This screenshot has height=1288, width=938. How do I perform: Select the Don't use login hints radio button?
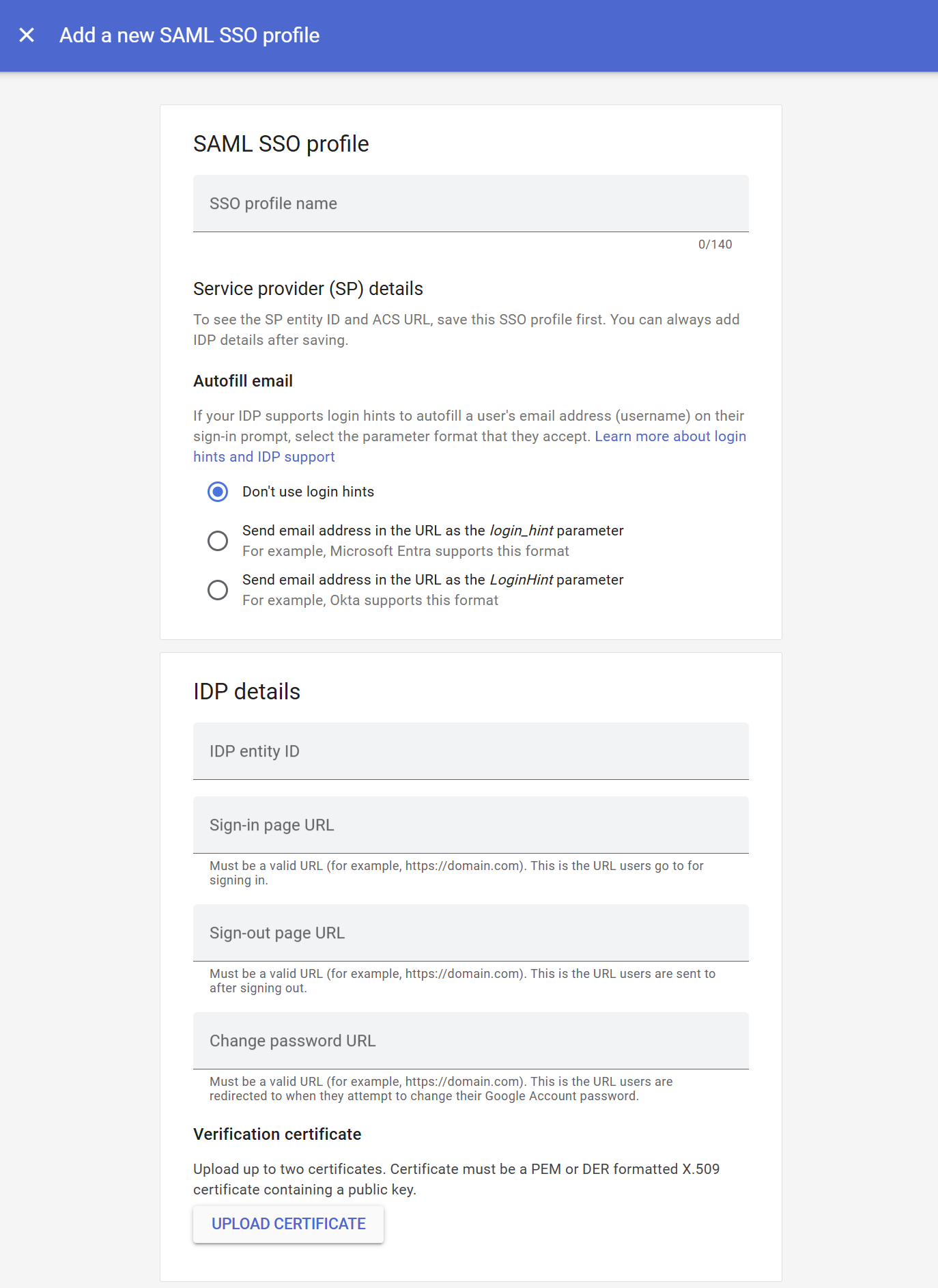(218, 492)
